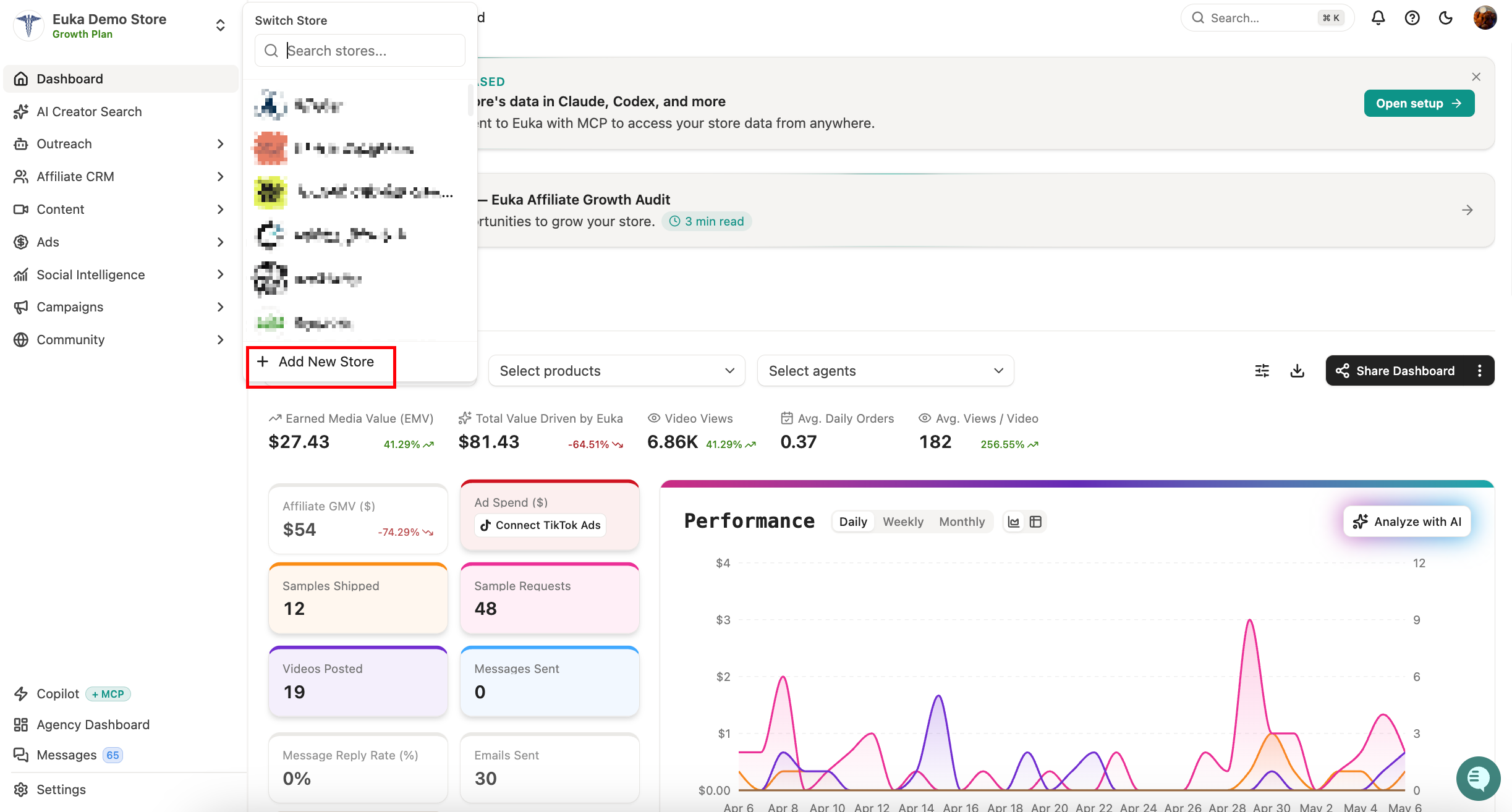Click the Campaigns megaphone icon

point(21,307)
